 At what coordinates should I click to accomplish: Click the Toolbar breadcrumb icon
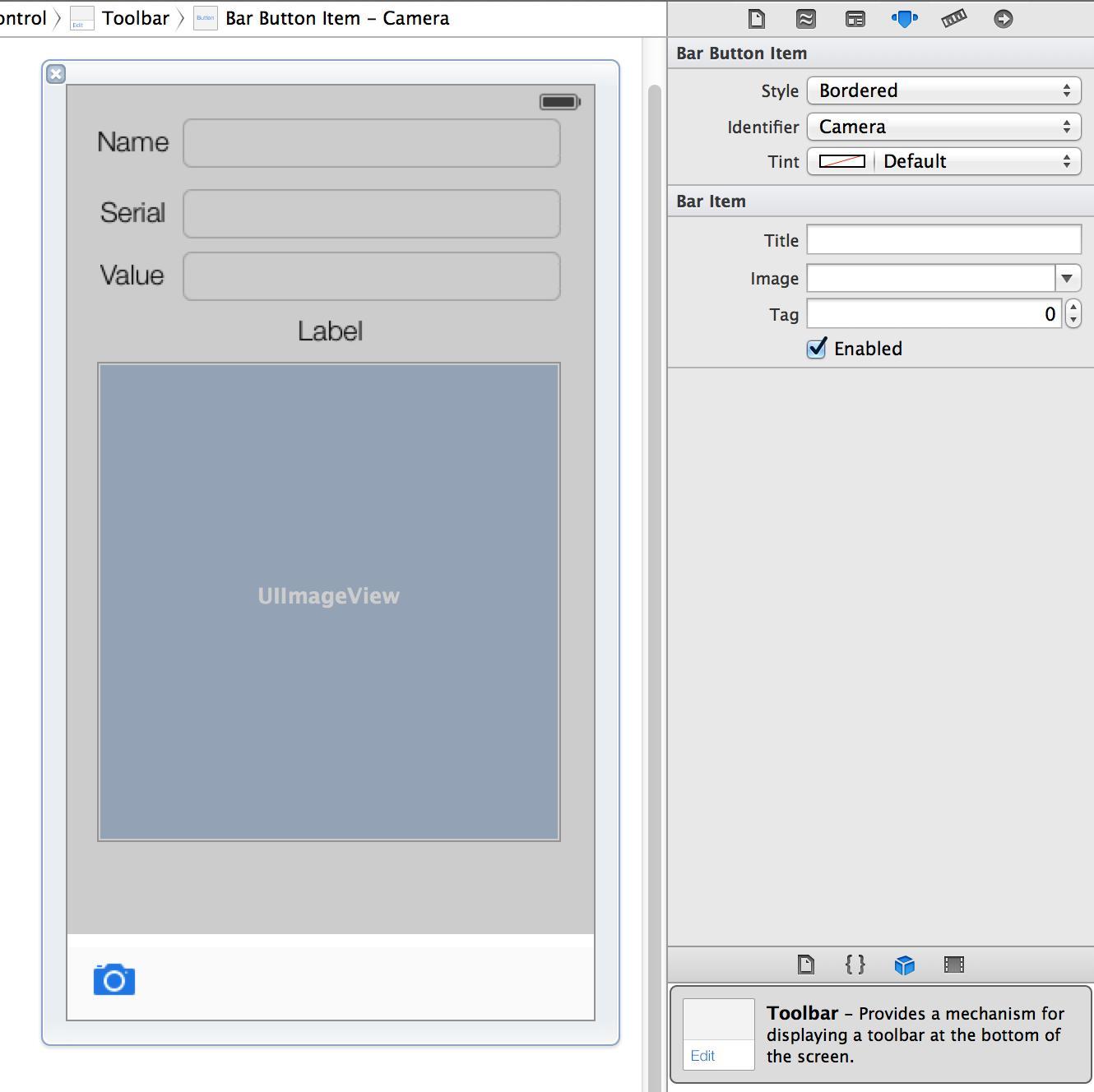tap(82, 18)
